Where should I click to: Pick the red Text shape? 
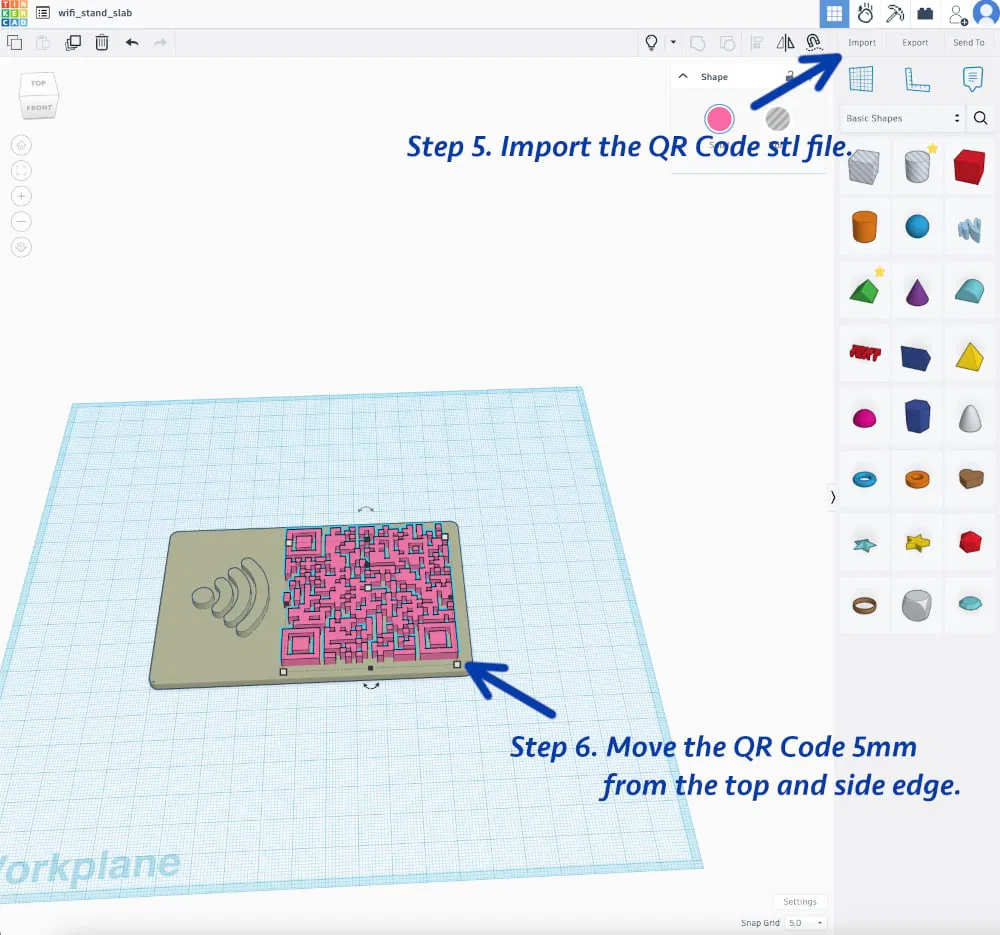[865, 352]
